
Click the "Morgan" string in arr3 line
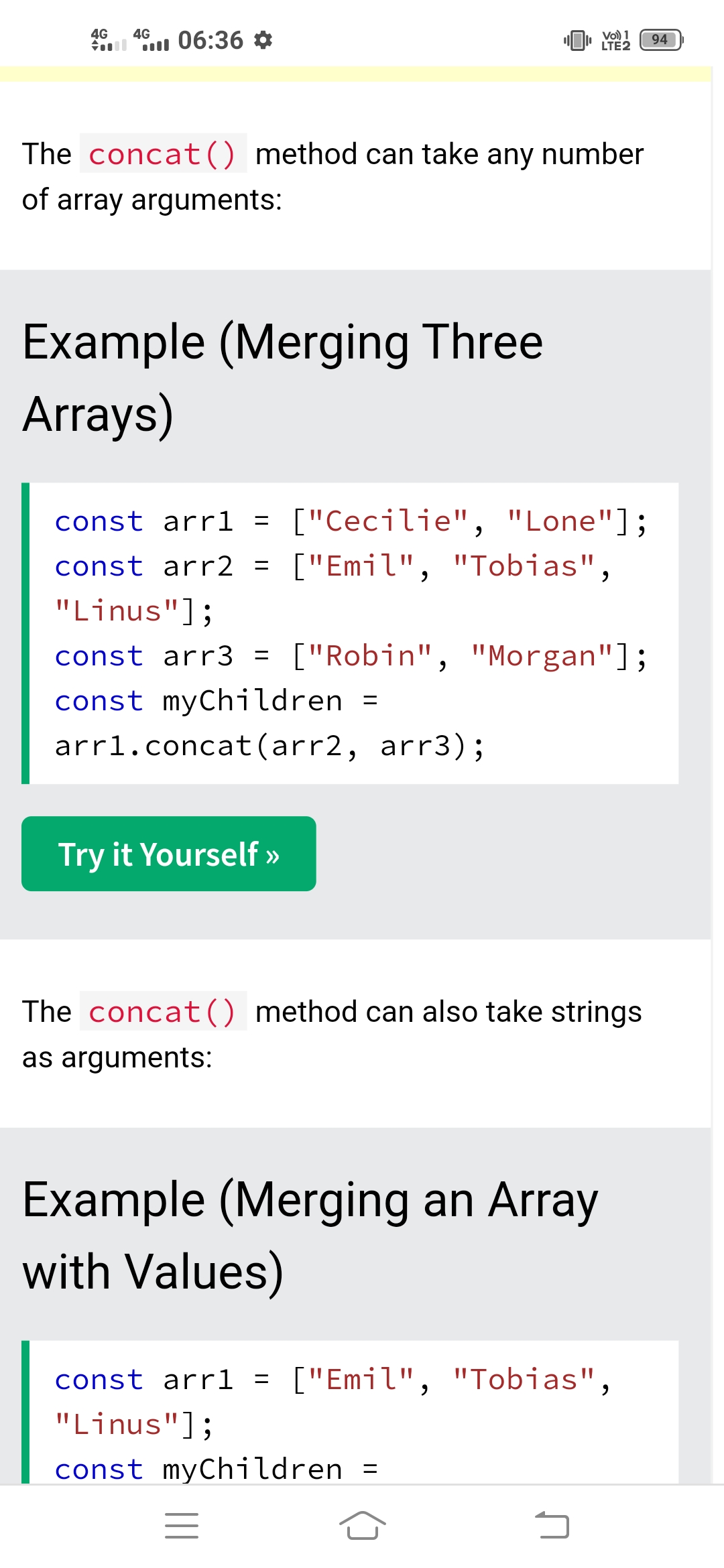pyautogui.click(x=542, y=656)
